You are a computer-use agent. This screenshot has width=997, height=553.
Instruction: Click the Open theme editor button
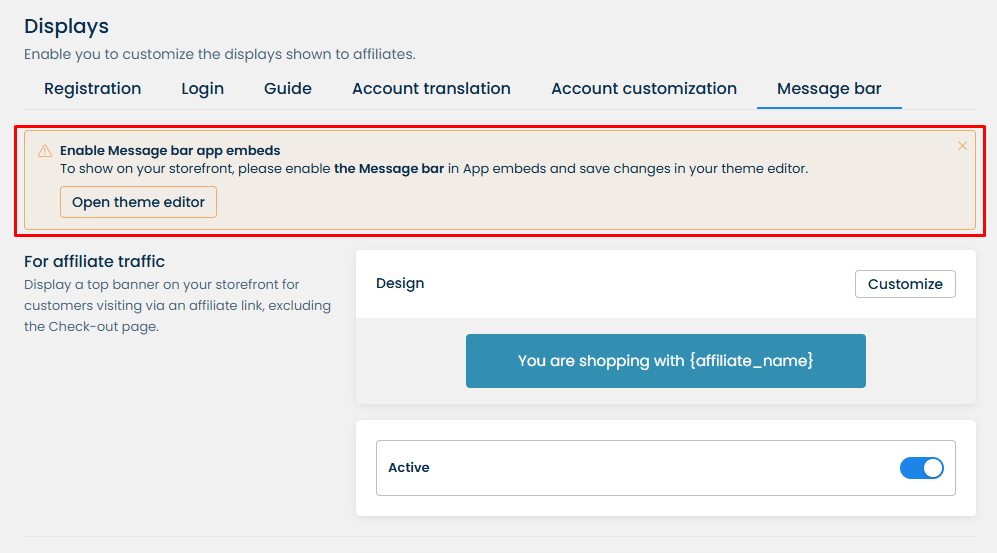(x=138, y=202)
